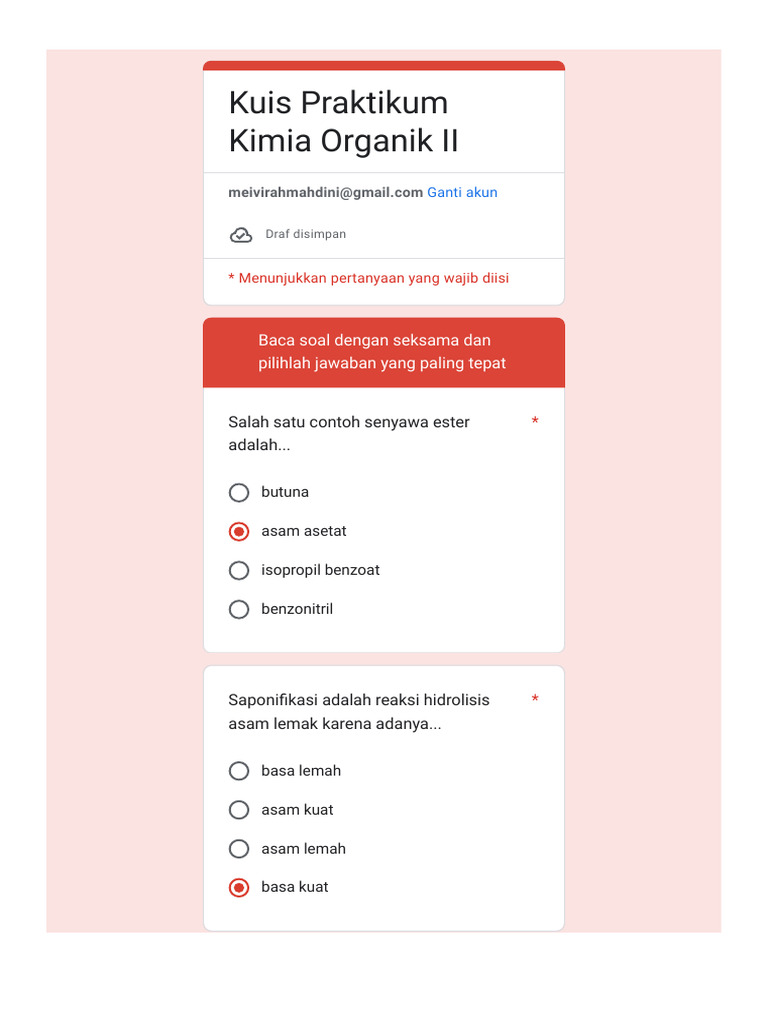The image size is (768, 1024).
Task: Click the 'Draf disimpan' status text
Action: click(x=305, y=234)
